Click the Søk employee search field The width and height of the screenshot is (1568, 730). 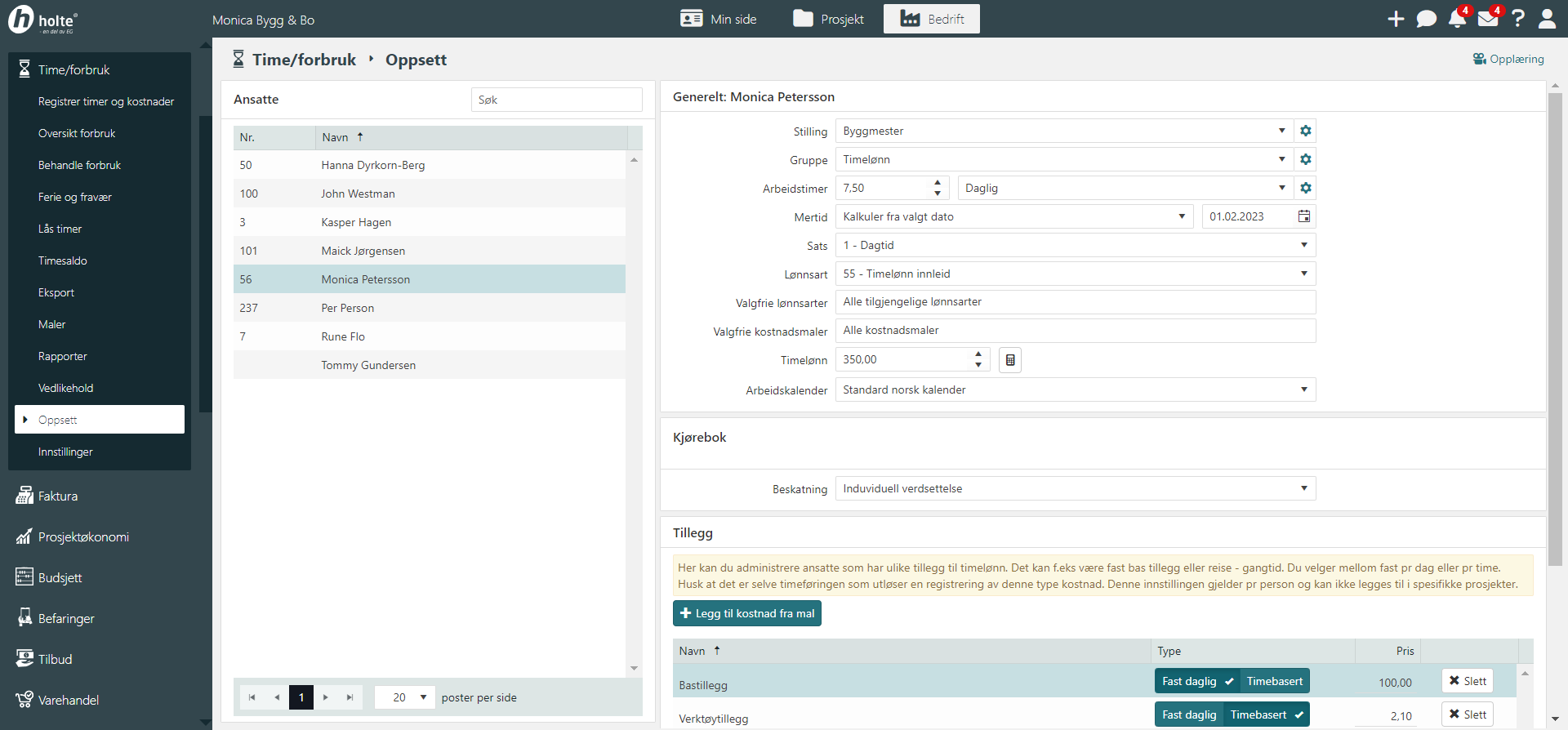(556, 100)
